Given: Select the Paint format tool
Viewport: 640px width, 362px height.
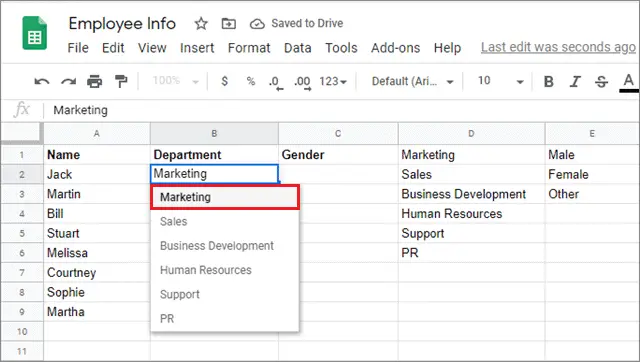Looking at the screenshot, I should pos(121,82).
